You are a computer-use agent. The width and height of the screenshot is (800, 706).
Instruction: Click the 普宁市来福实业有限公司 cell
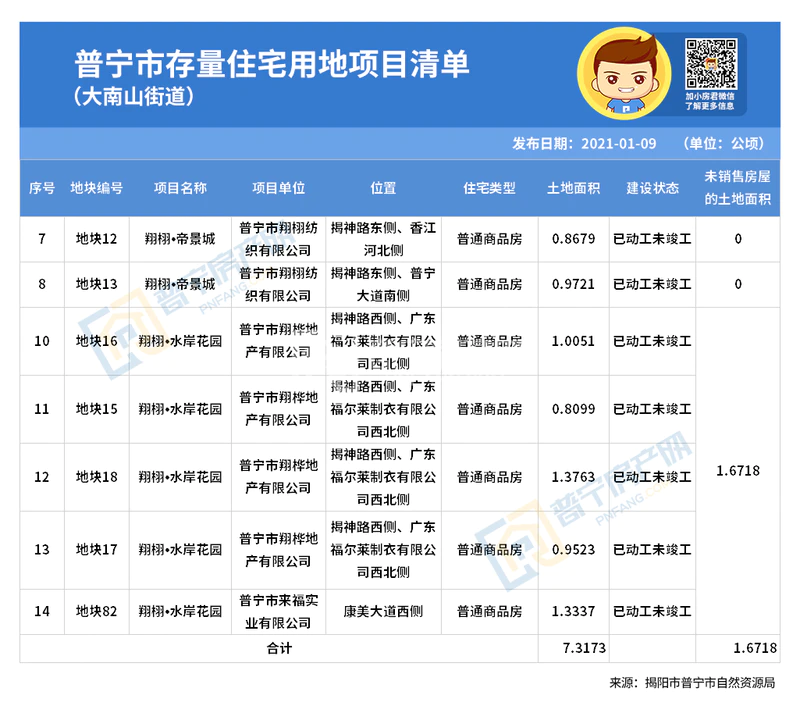[x=279, y=610]
